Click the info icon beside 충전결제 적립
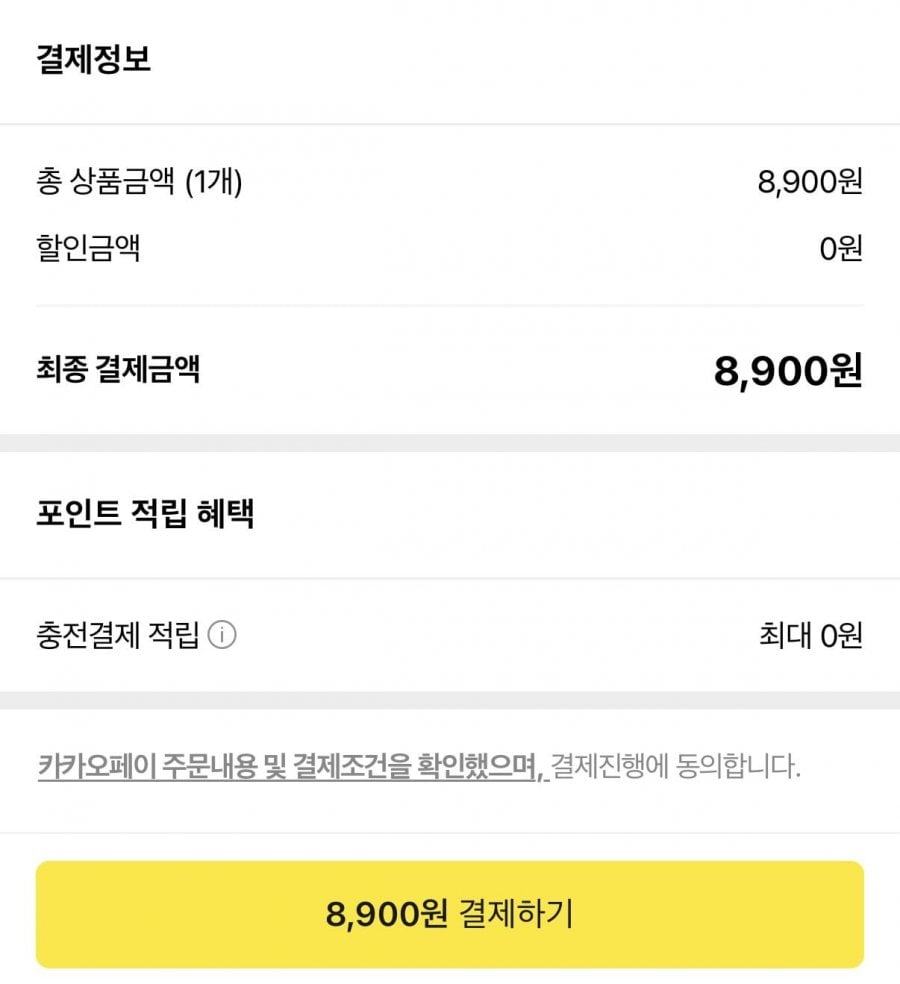900x984 pixels. click(222, 635)
